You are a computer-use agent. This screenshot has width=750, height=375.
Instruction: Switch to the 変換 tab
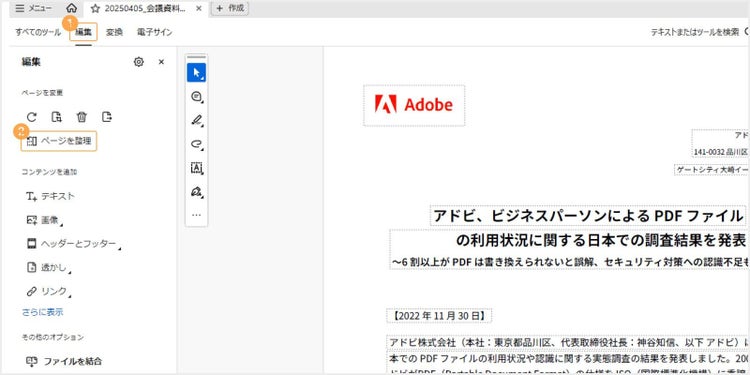tap(114, 33)
